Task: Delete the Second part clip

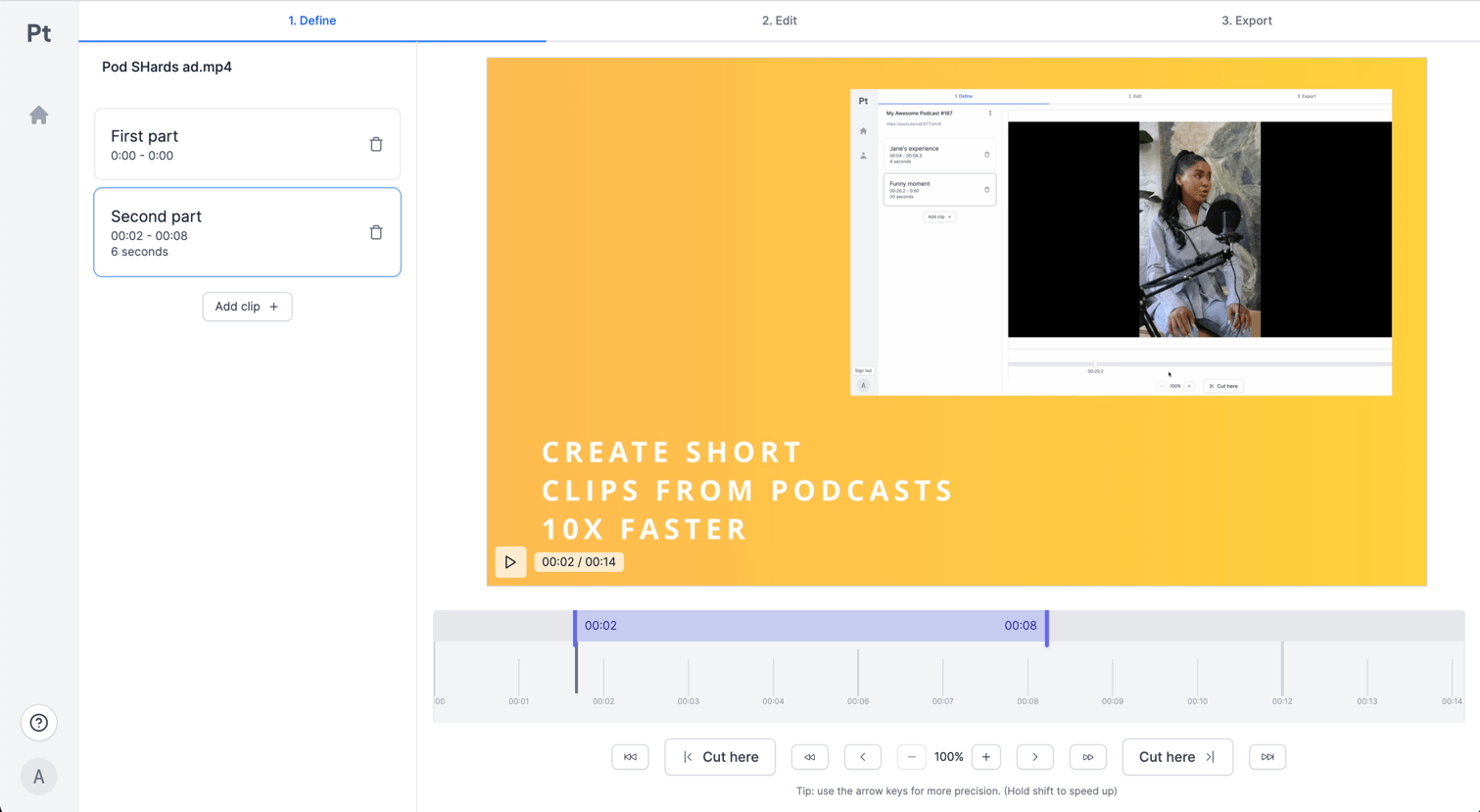Action: tap(376, 232)
